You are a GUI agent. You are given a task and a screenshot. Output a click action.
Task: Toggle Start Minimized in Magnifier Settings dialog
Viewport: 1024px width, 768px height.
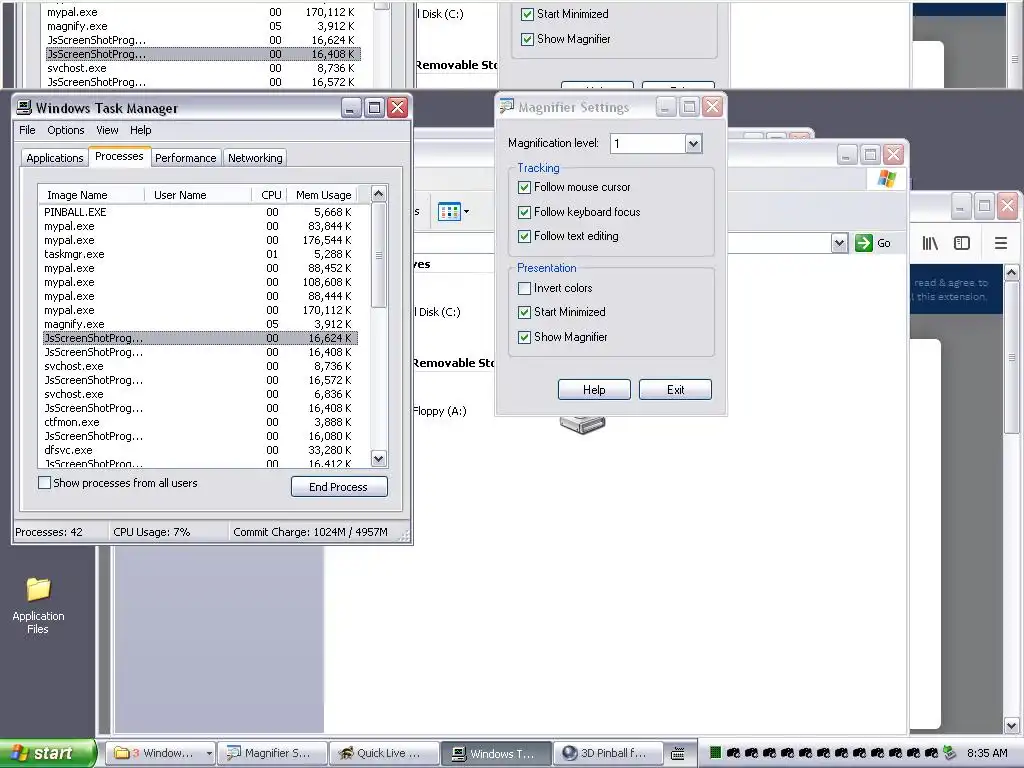(524, 312)
